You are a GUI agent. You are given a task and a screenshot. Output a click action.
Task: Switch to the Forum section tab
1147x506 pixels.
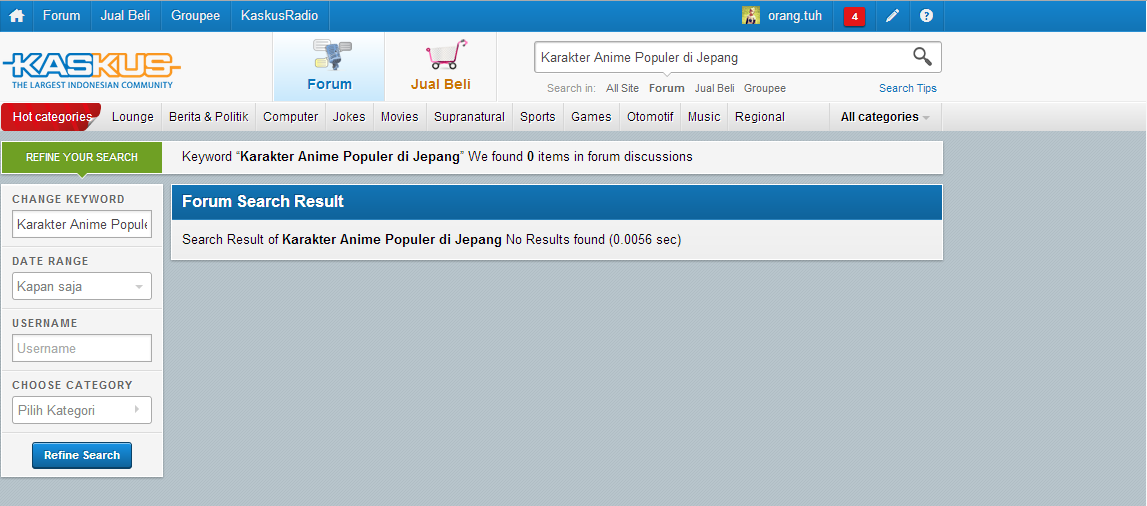(329, 67)
